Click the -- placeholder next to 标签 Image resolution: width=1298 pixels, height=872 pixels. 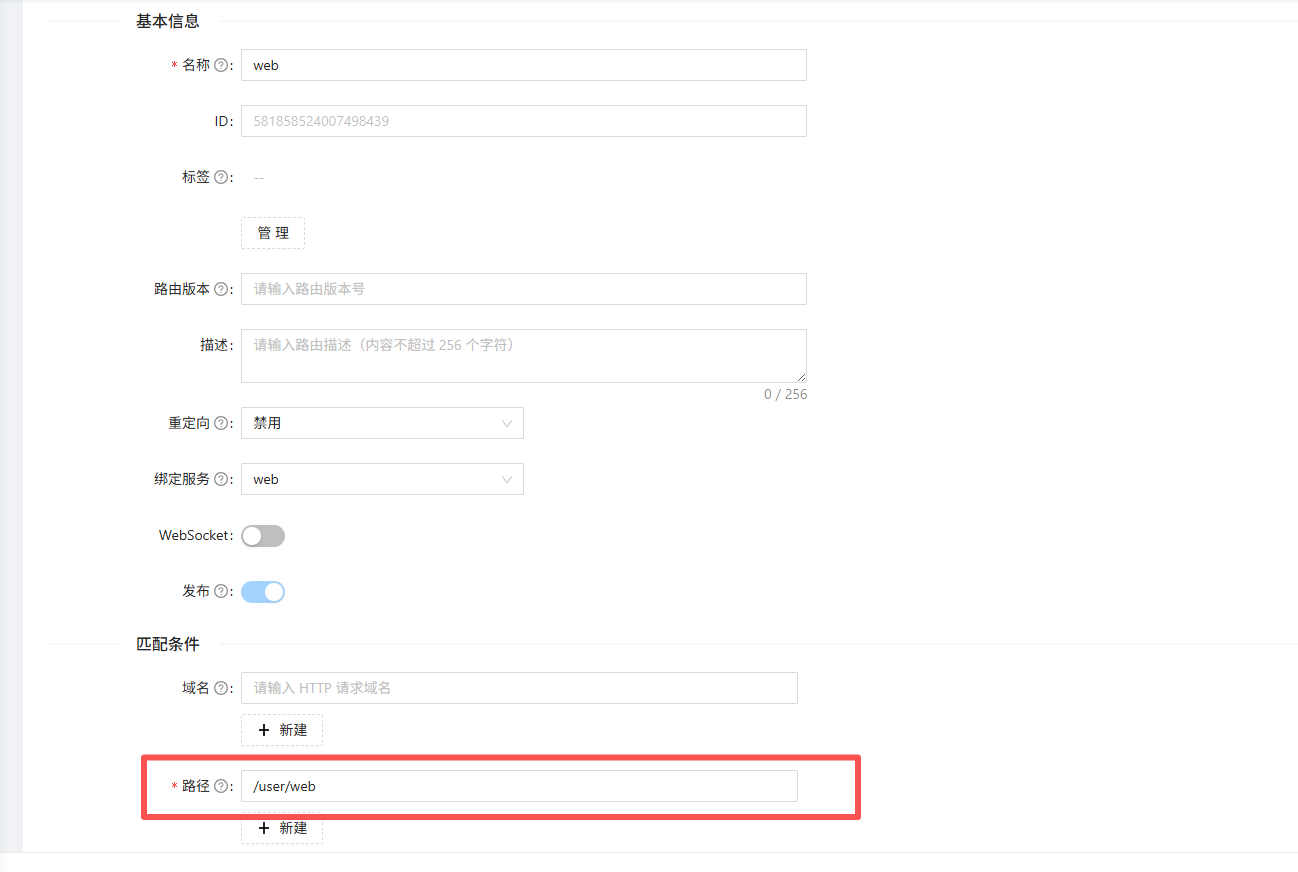tap(259, 178)
